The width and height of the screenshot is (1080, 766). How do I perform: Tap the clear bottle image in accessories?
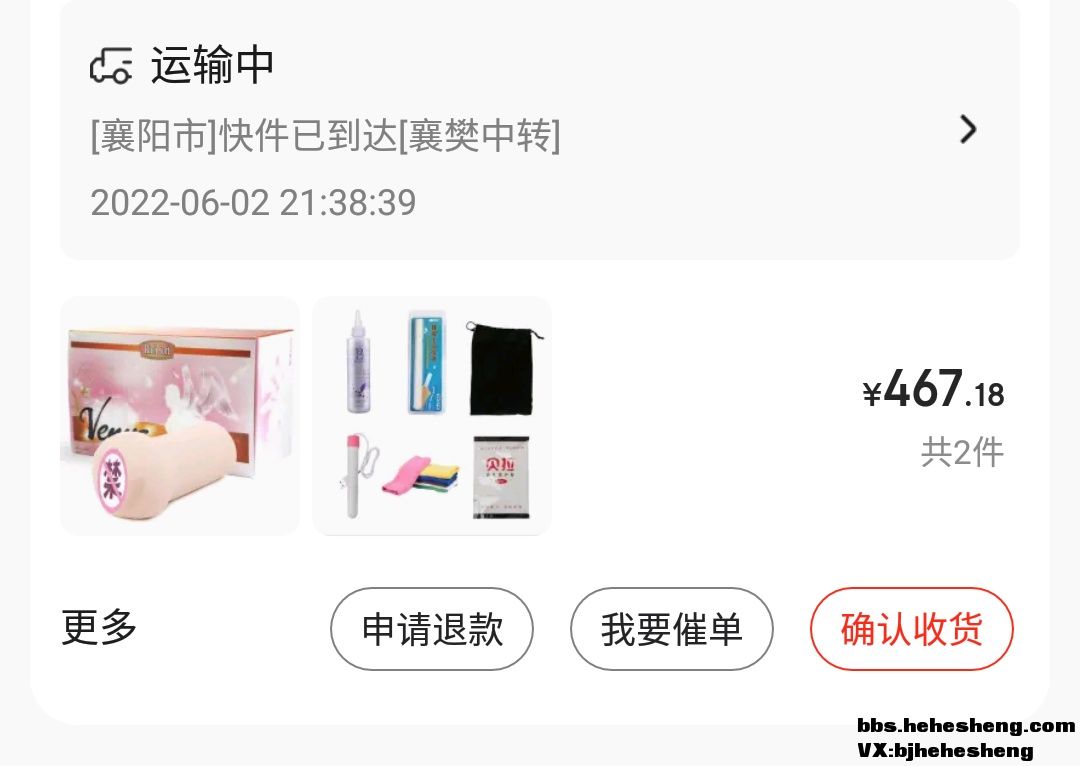[x=359, y=362]
